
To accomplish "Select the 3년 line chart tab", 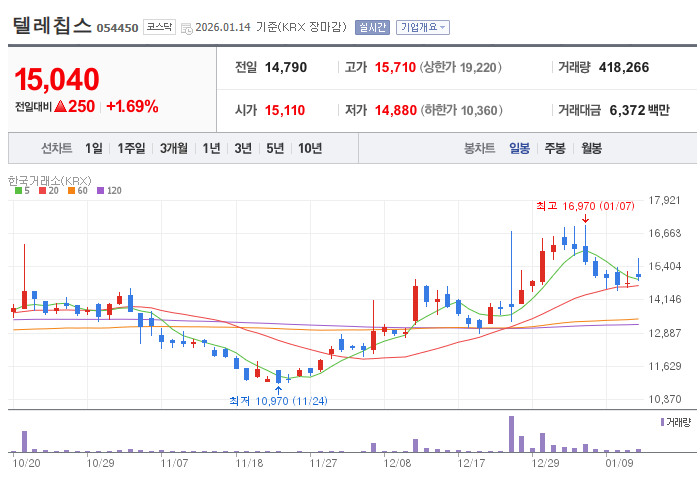I will 243,148.
